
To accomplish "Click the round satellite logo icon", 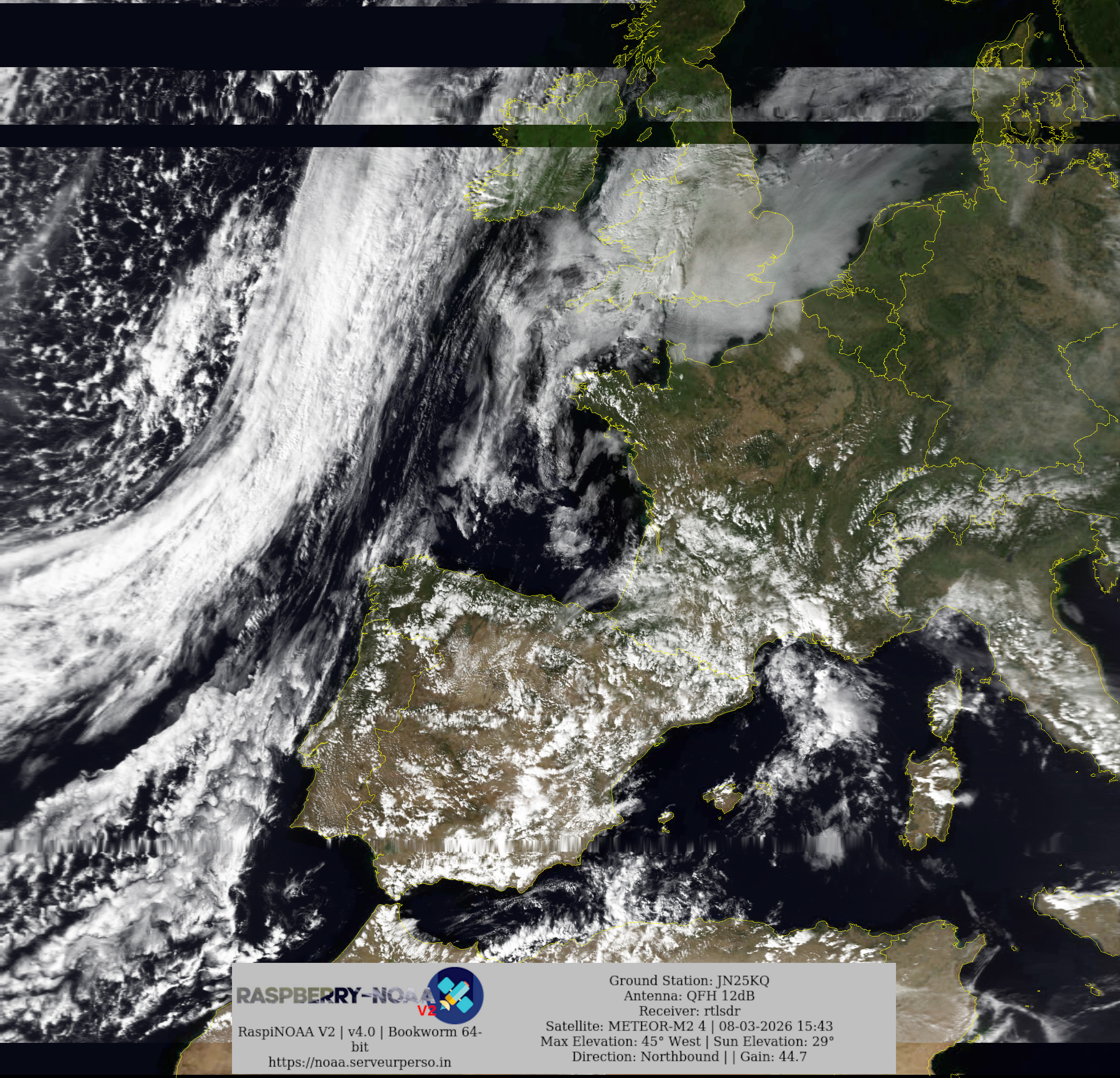I will pos(456,995).
